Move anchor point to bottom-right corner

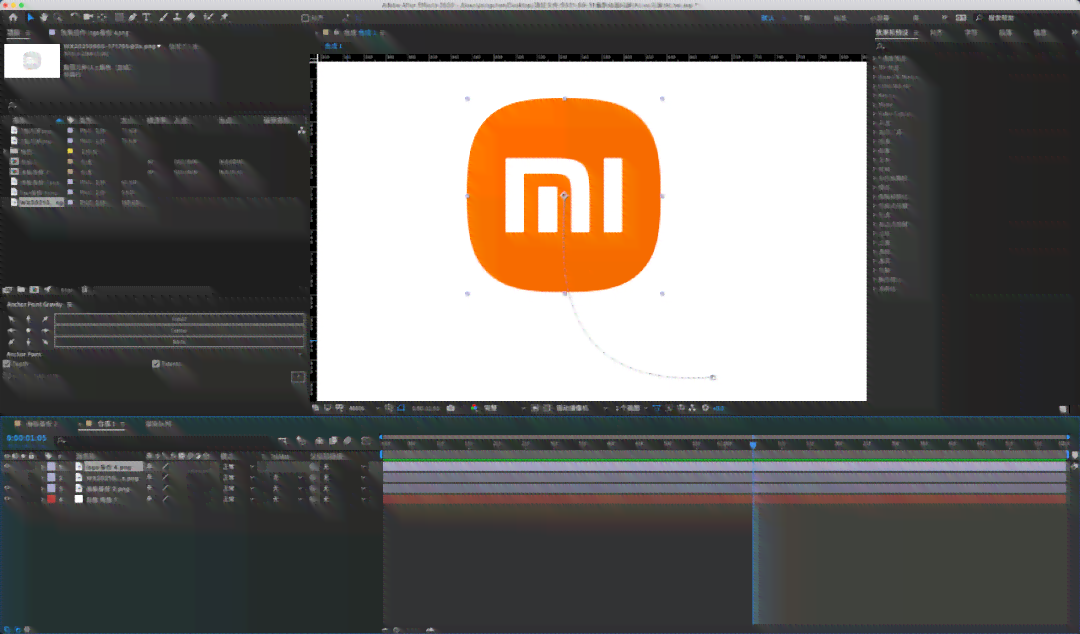(x=45, y=342)
